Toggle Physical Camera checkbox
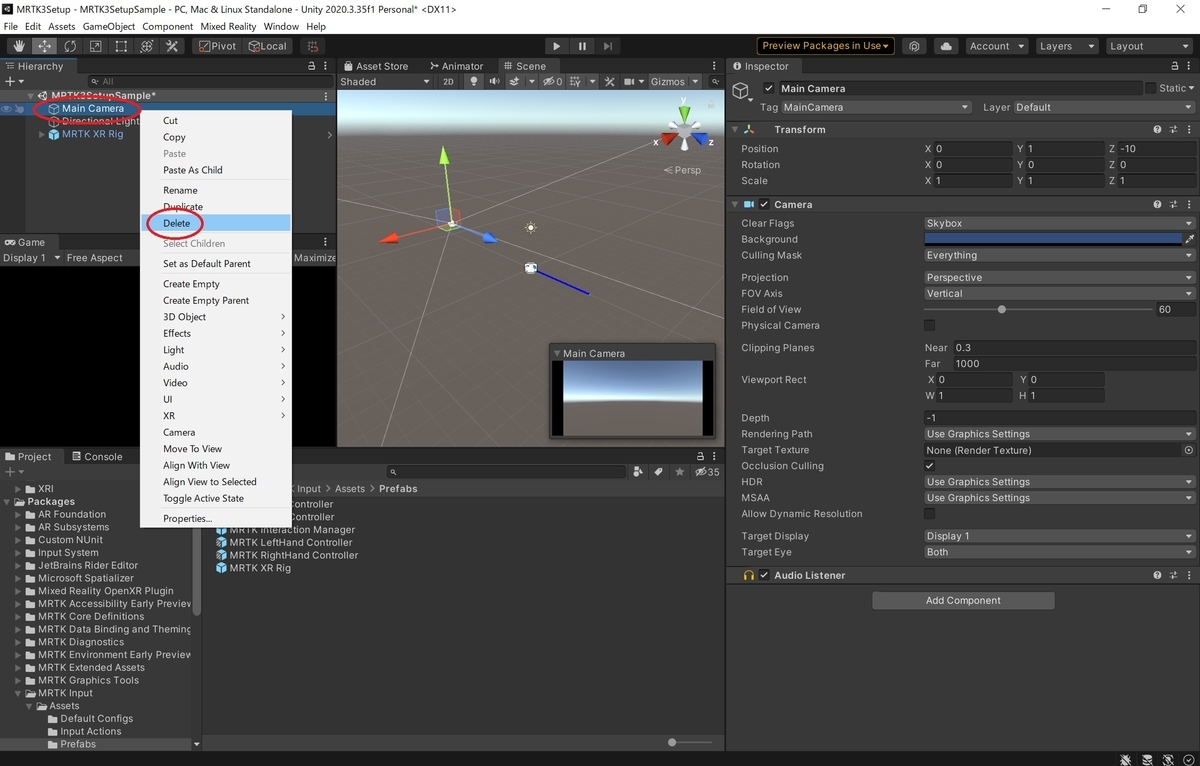The width and height of the screenshot is (1200, 766). pos(930,326)
